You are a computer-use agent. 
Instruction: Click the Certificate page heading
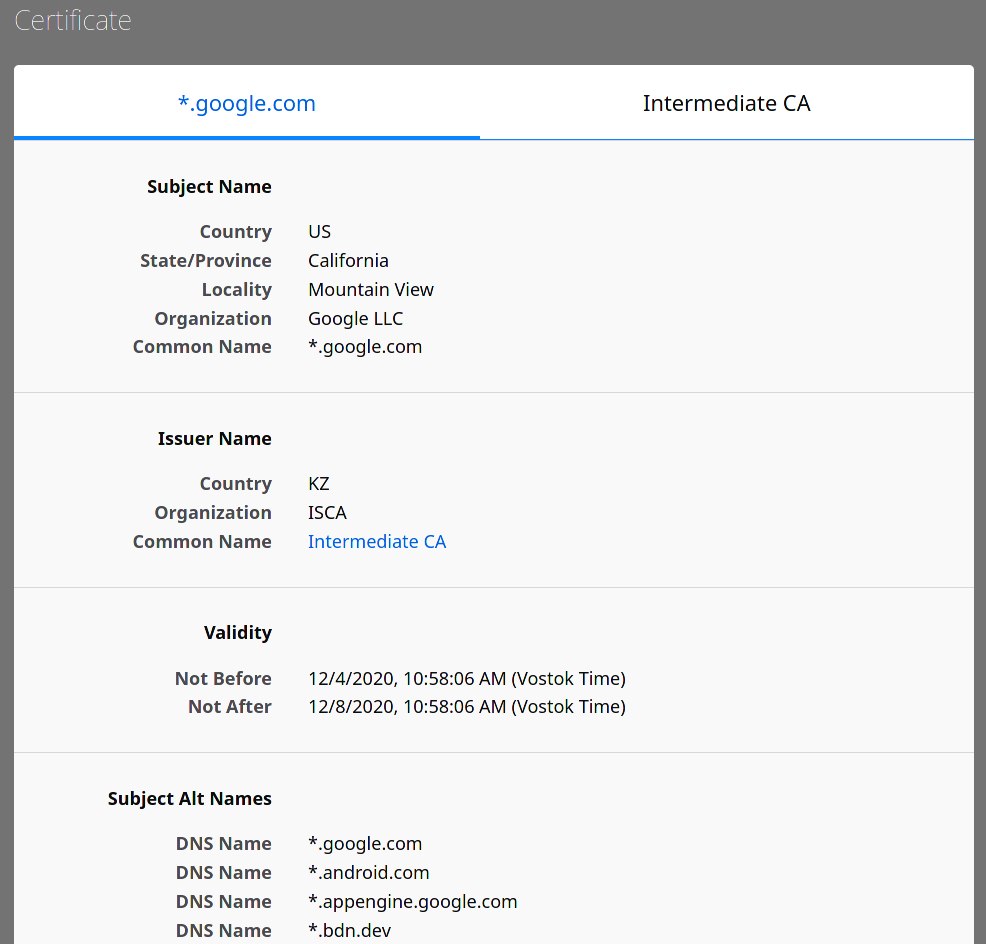(73, 21)
